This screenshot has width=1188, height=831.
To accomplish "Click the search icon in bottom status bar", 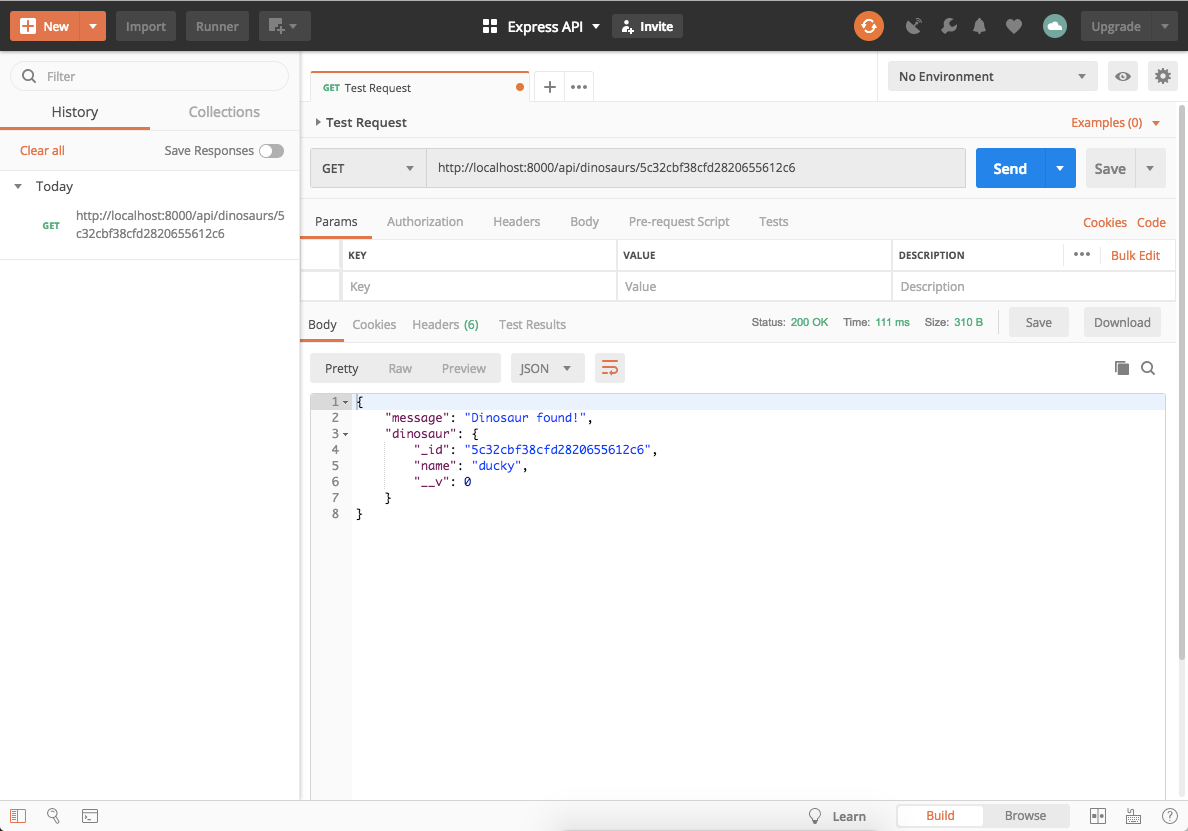I will (x=53, y=816).
